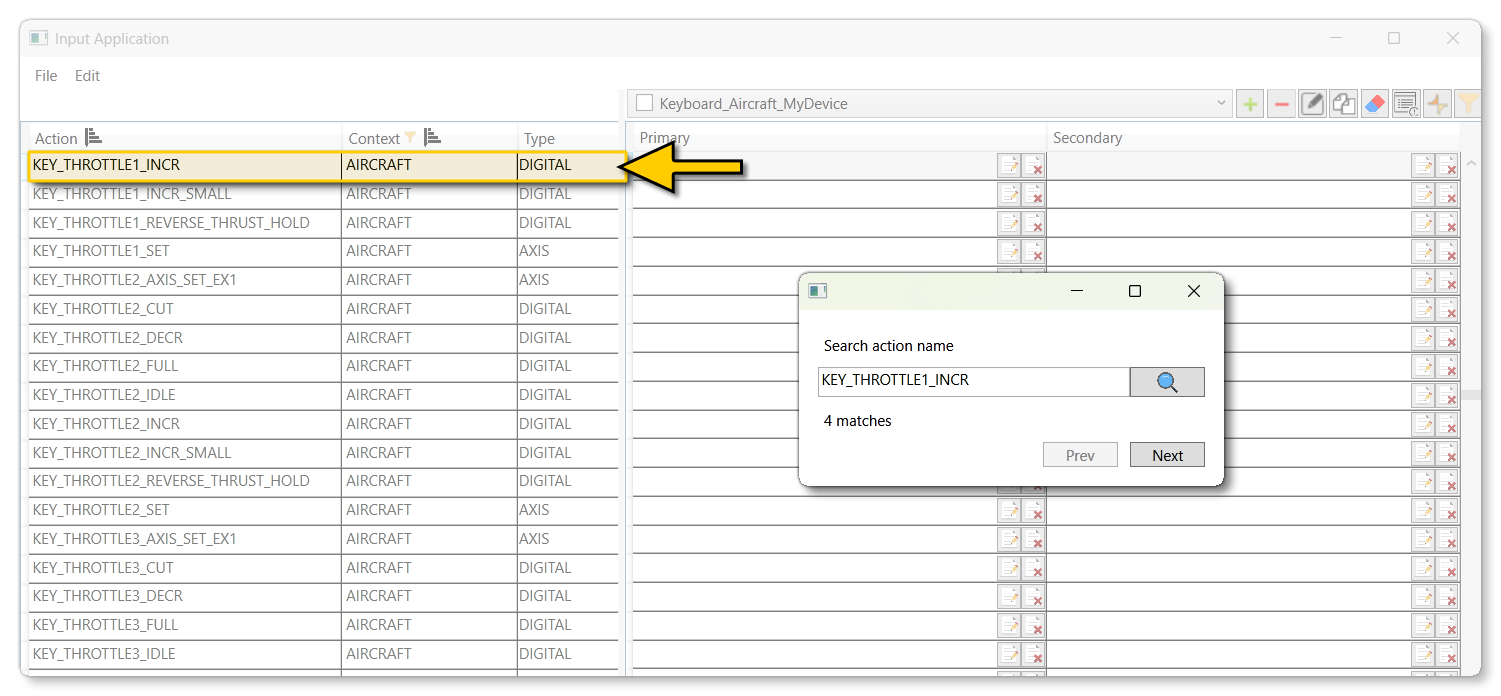This screenshot has width=1501, height=696.
Task: Open the Keyboard_Aircraft_MyDevice profile dropdown
Action: (x=1221, y=103)
